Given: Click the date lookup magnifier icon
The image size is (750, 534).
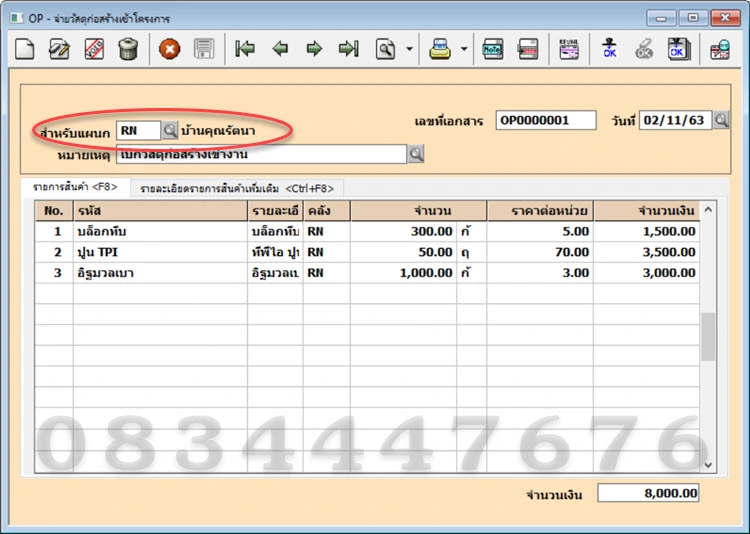Looking at the screenshot, I should pos(721,120).
